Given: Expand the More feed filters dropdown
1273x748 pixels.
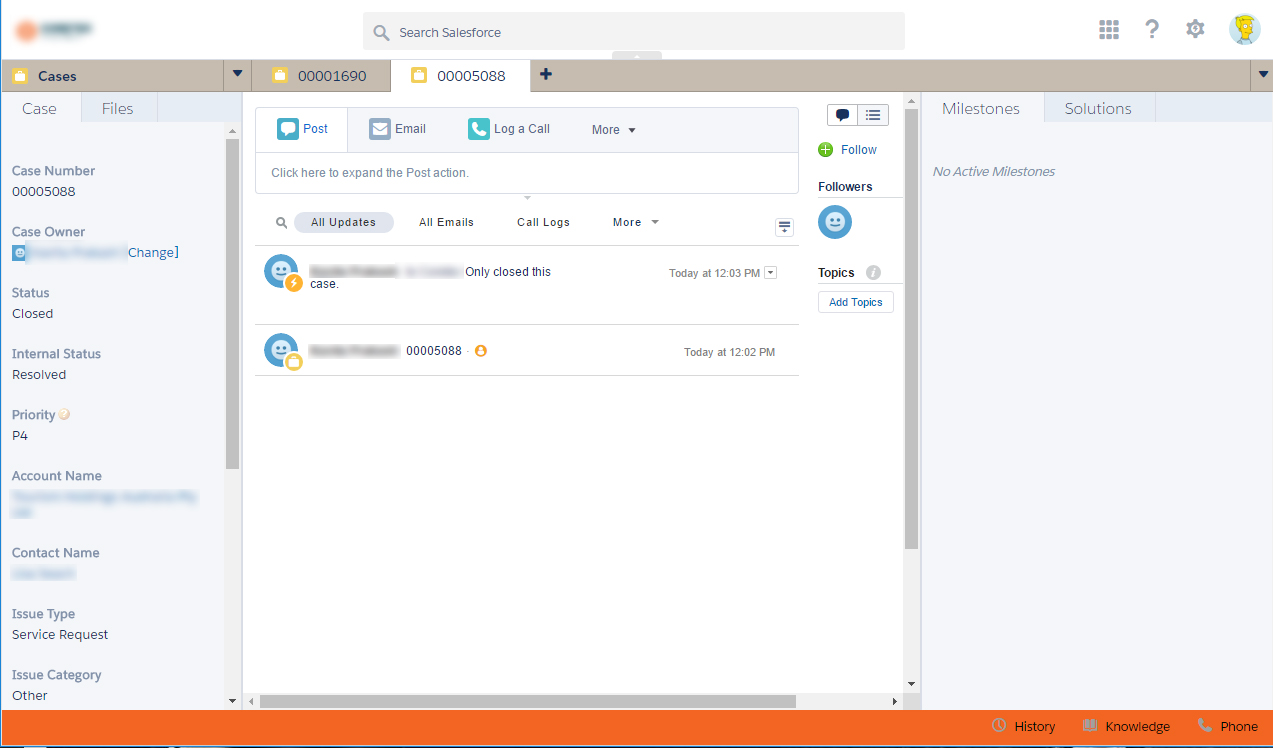Looking at the screenshot, I should click(636, 222).
